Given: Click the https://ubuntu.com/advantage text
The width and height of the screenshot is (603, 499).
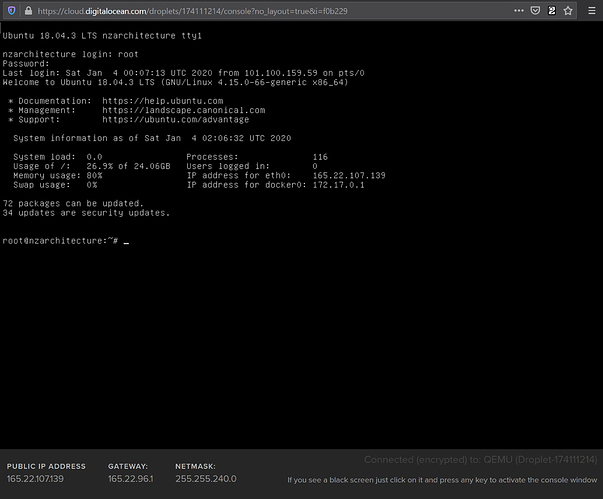Looking at the screenshot, I should pos(175,120).
